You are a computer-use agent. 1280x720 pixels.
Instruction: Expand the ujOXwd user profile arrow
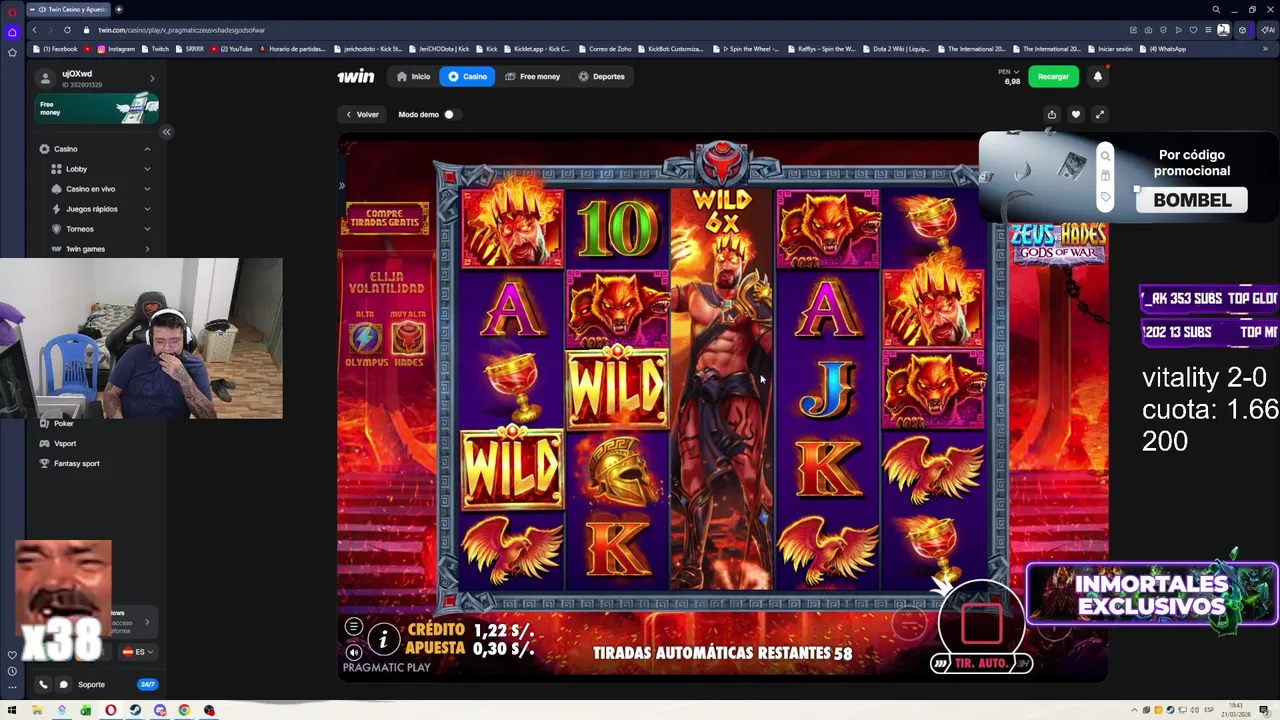[152, 78]
